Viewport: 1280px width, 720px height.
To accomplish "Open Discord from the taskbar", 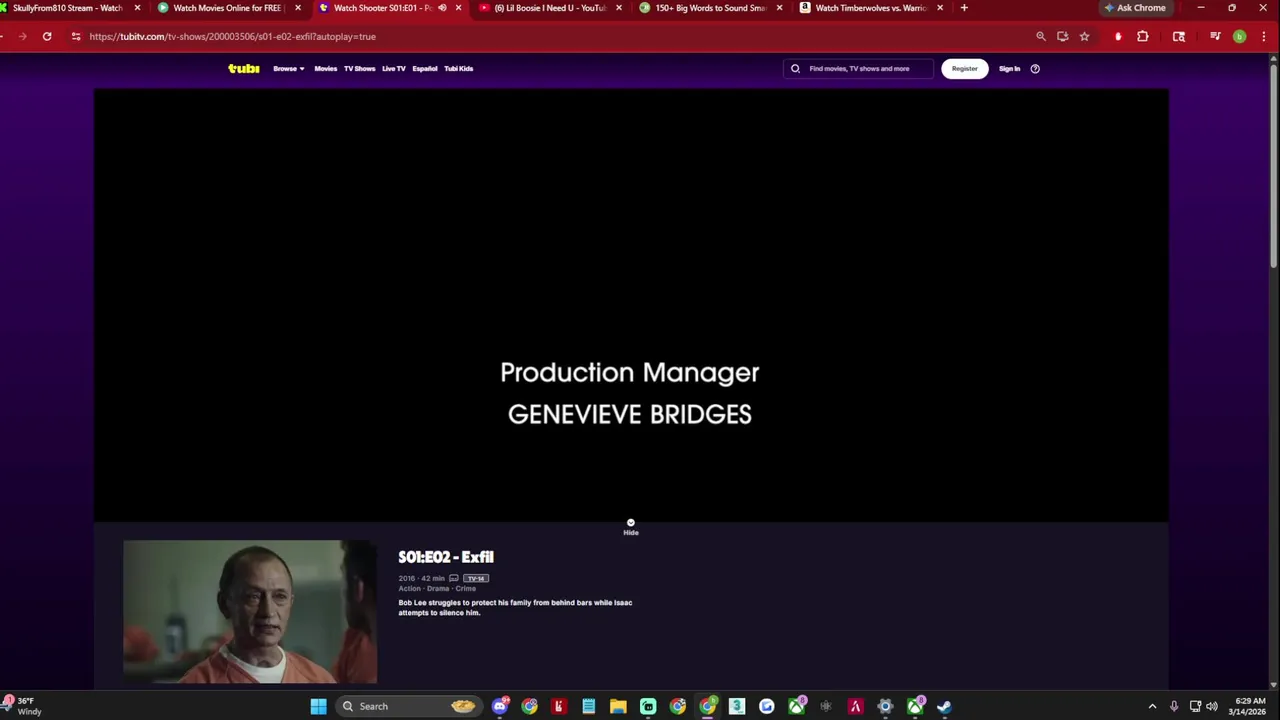I will [x=500, y=706].
